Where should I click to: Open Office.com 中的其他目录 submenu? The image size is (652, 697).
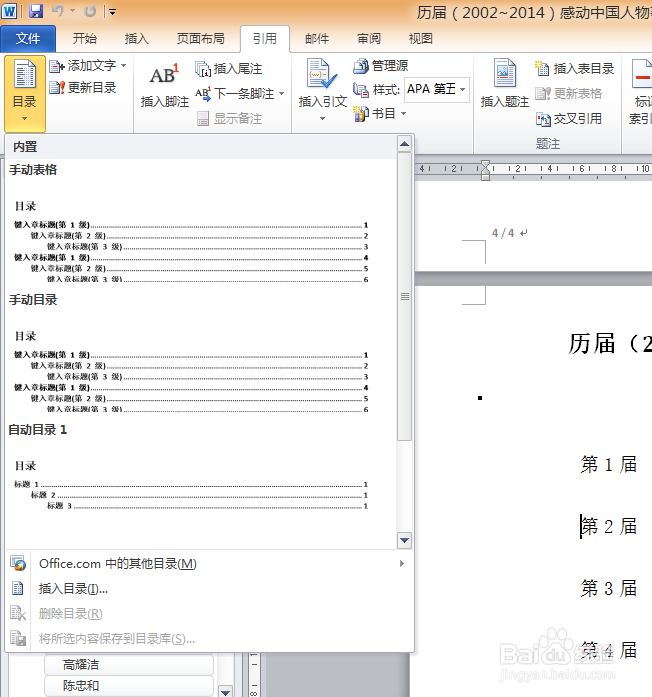coord(209,564)
